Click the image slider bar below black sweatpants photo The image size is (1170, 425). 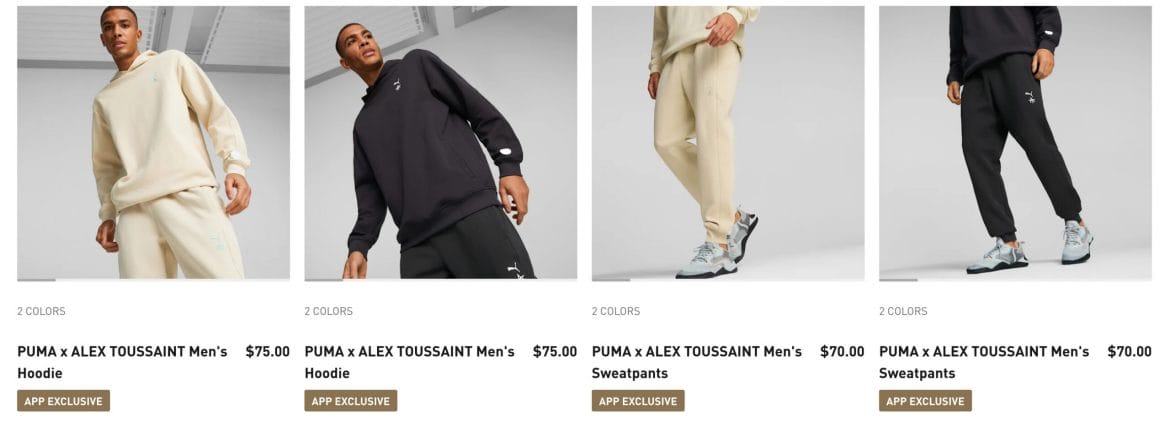coord(1015,280)
